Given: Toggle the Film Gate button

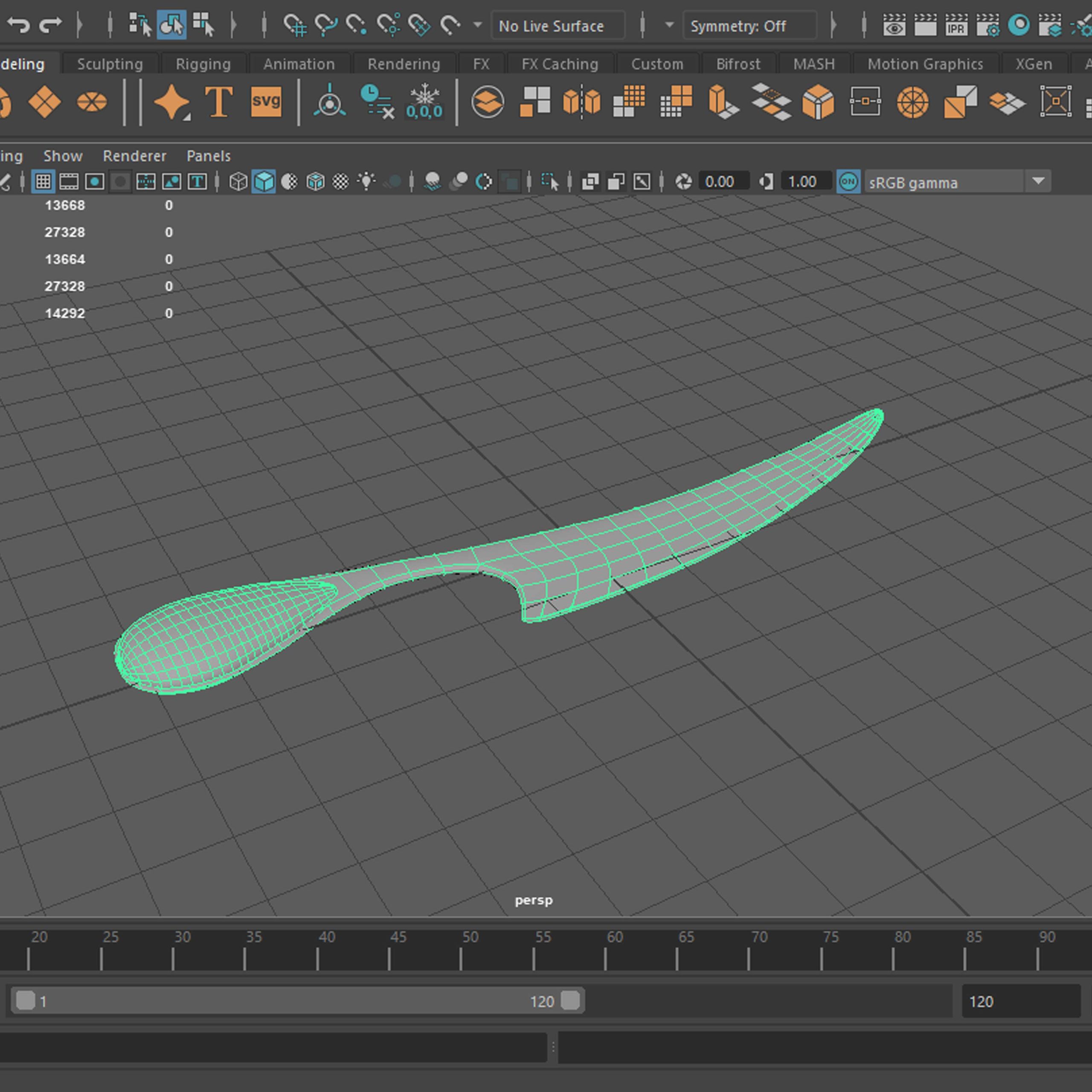Looking at the screenshot, I should point(69,182).
